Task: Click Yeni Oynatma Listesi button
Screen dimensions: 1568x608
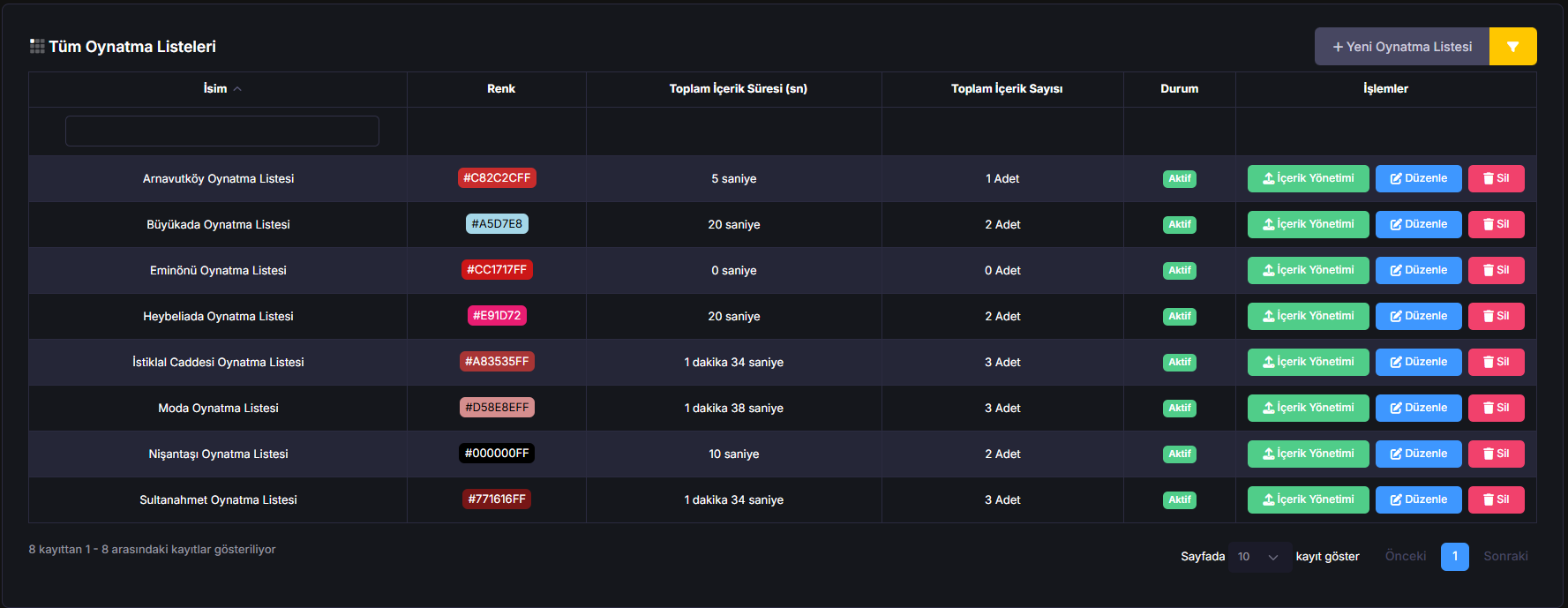Action: click(1401, 47)
